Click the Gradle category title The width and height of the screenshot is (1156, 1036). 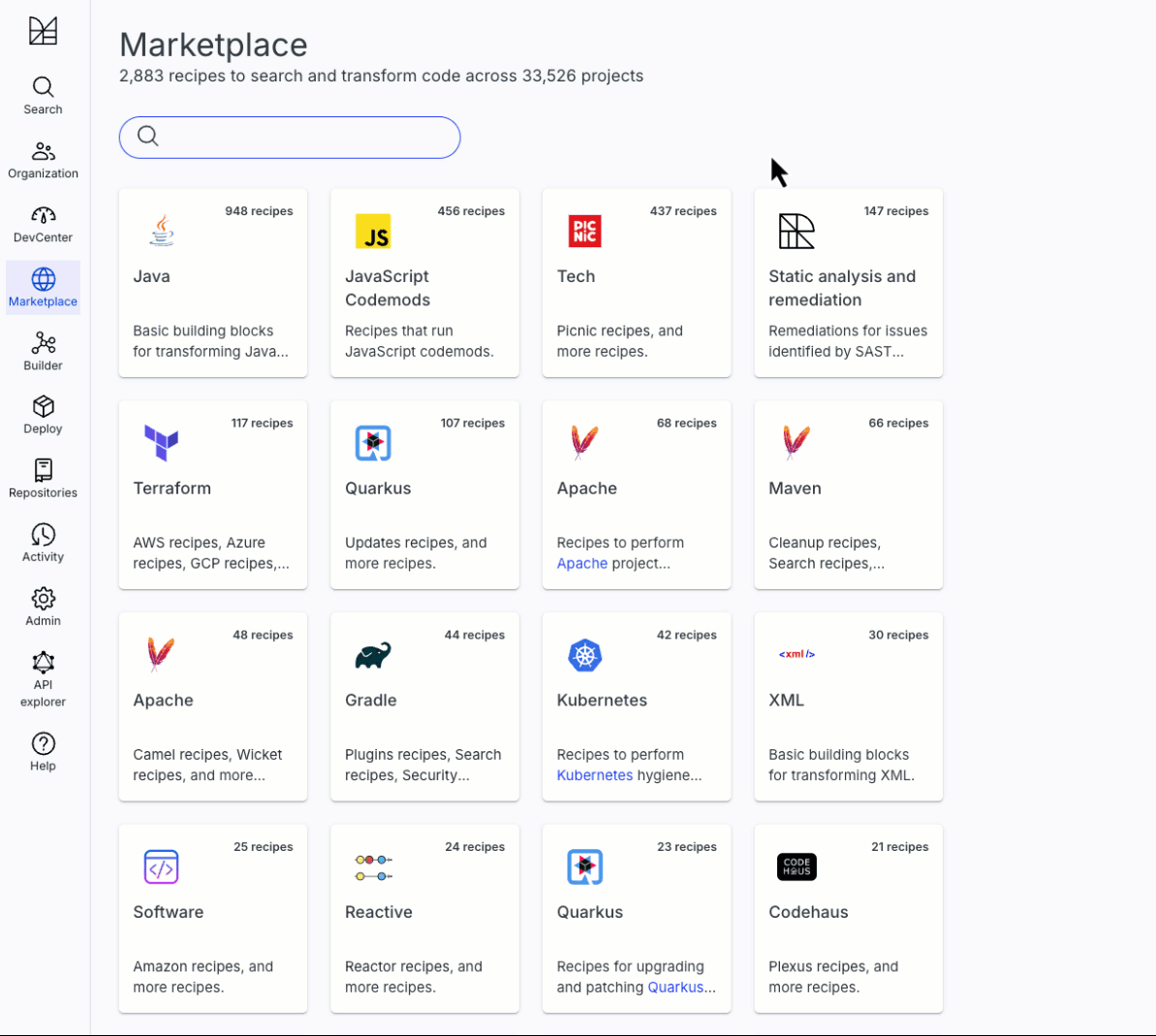(x=371, y=701)
